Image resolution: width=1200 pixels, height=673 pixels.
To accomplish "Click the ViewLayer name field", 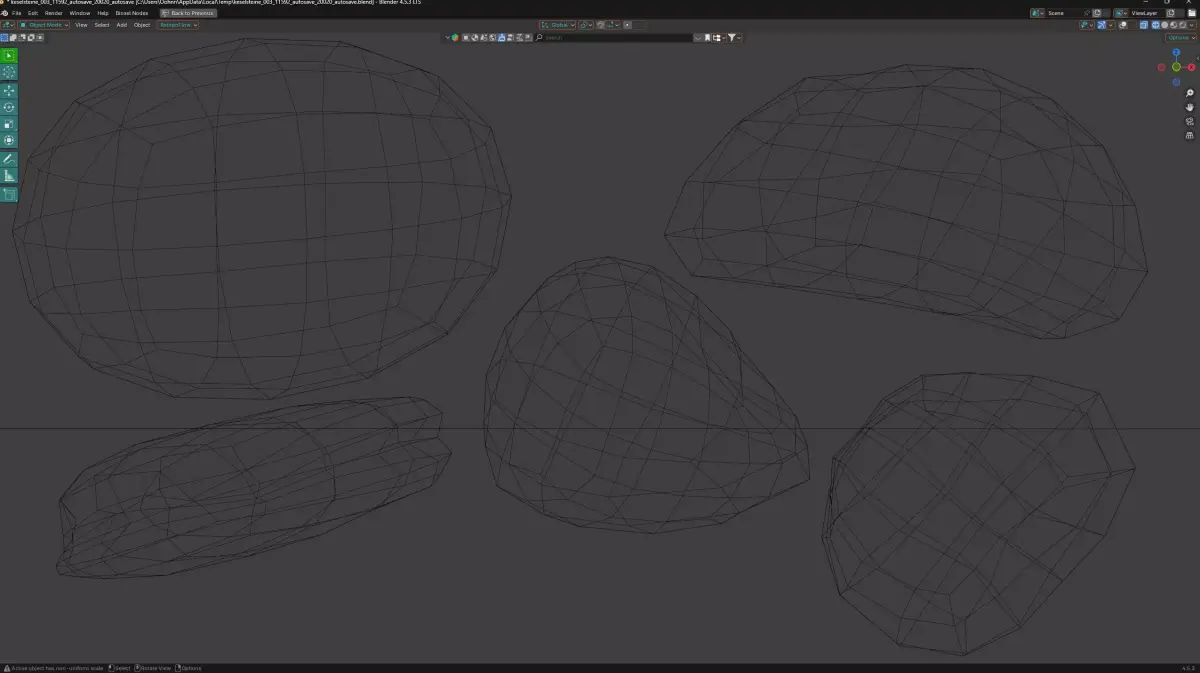I will pos(1148,13).
